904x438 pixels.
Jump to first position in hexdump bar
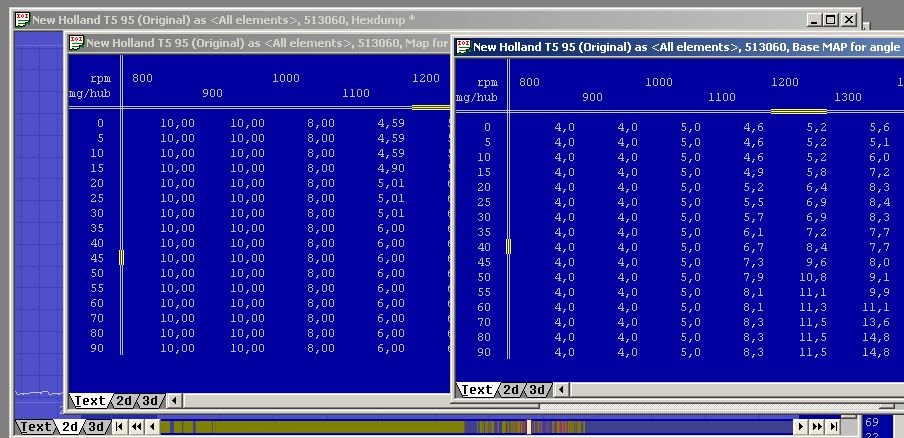click(x=120, y=427)
